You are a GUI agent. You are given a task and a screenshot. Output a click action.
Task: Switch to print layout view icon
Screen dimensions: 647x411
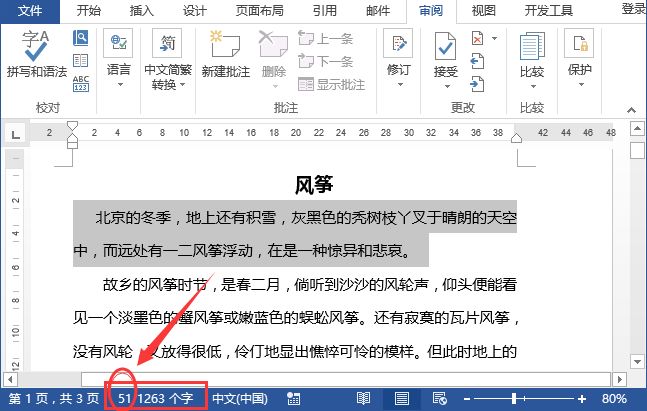pyautogui.click(x=401, y=399)
